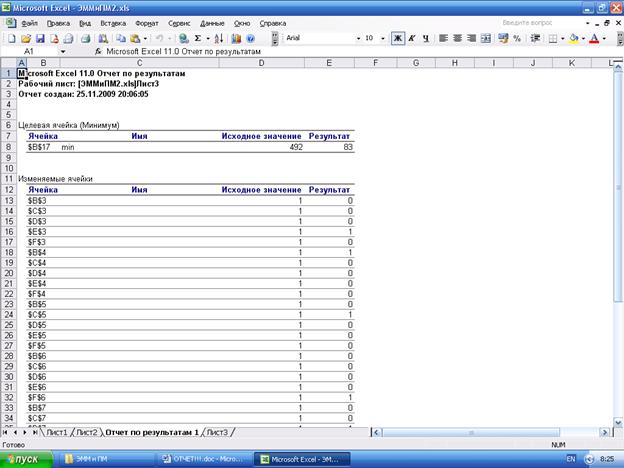Click the red Font Color A swatch
The height and width of the screenshot is (468, 624).
594,38
